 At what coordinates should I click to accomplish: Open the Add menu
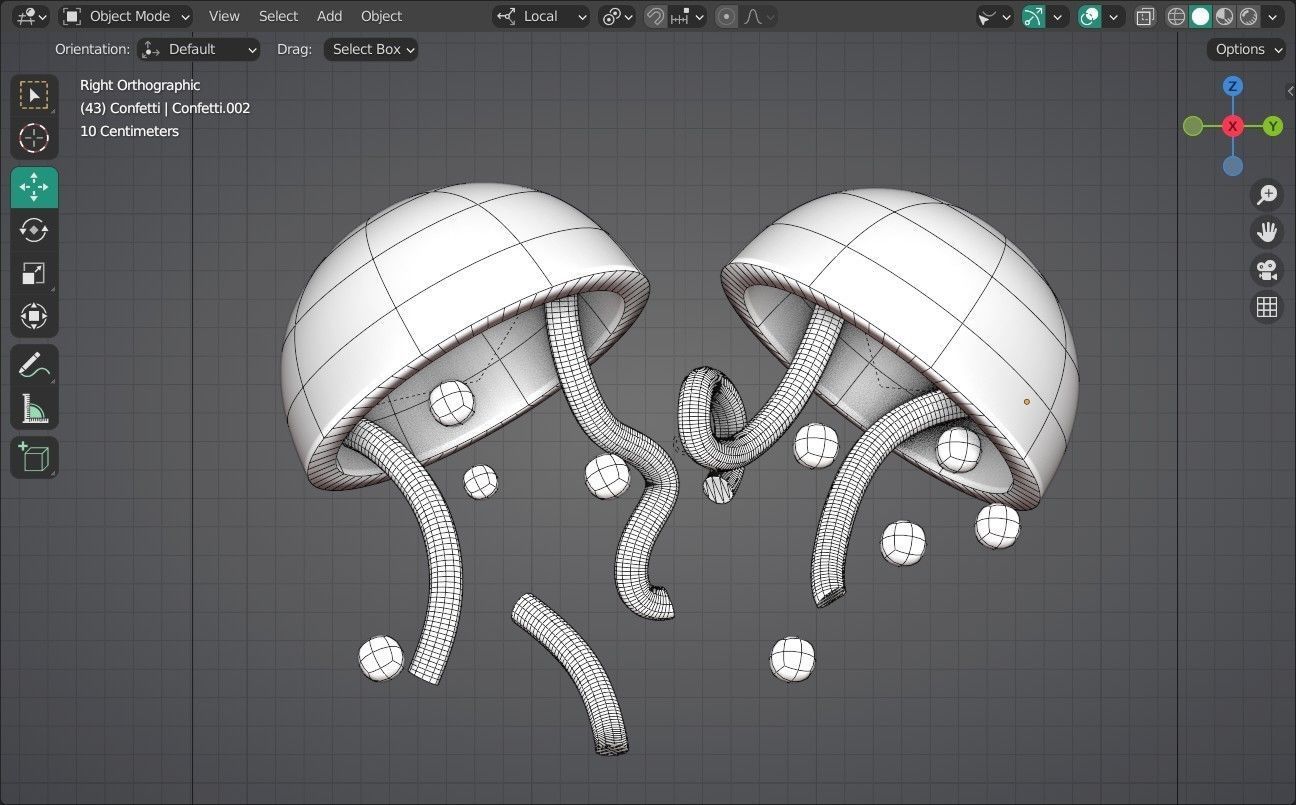(329, 16)
